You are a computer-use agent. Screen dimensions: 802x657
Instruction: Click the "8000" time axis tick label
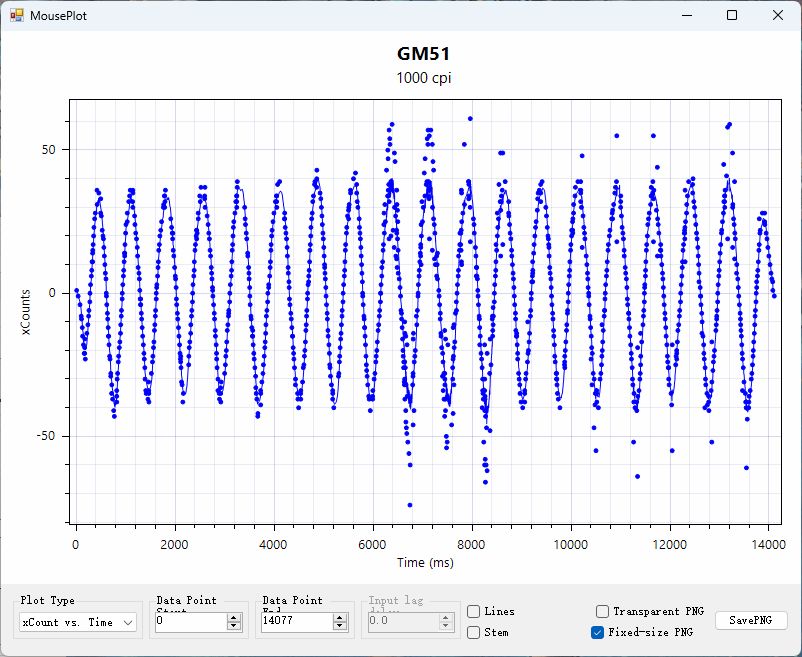coord(471,545)
